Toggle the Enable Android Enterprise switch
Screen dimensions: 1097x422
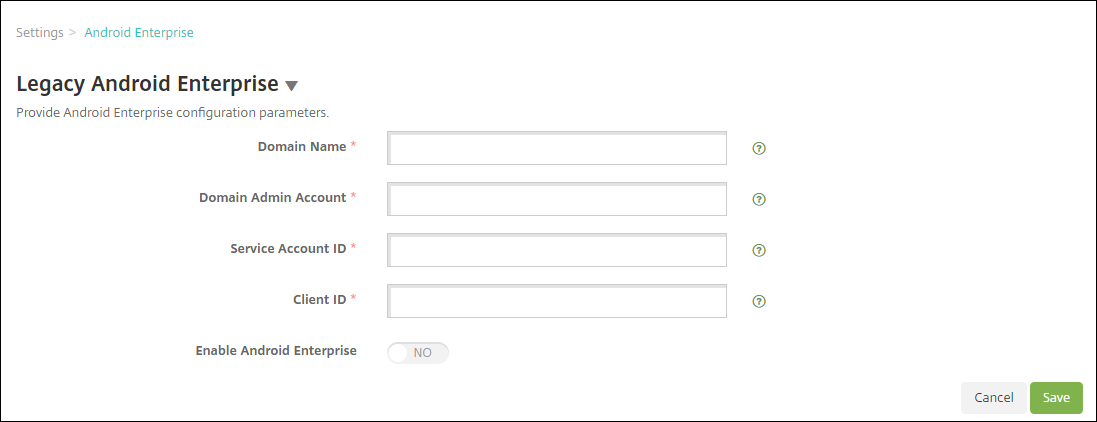pos(418,353)
